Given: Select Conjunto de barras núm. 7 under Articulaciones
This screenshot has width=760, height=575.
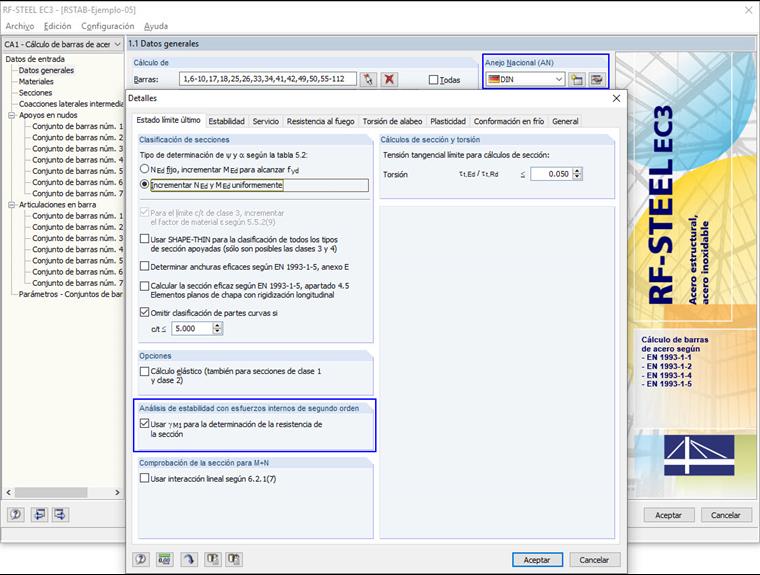Looking at the screenshot, I should click(x=78, y=283).
